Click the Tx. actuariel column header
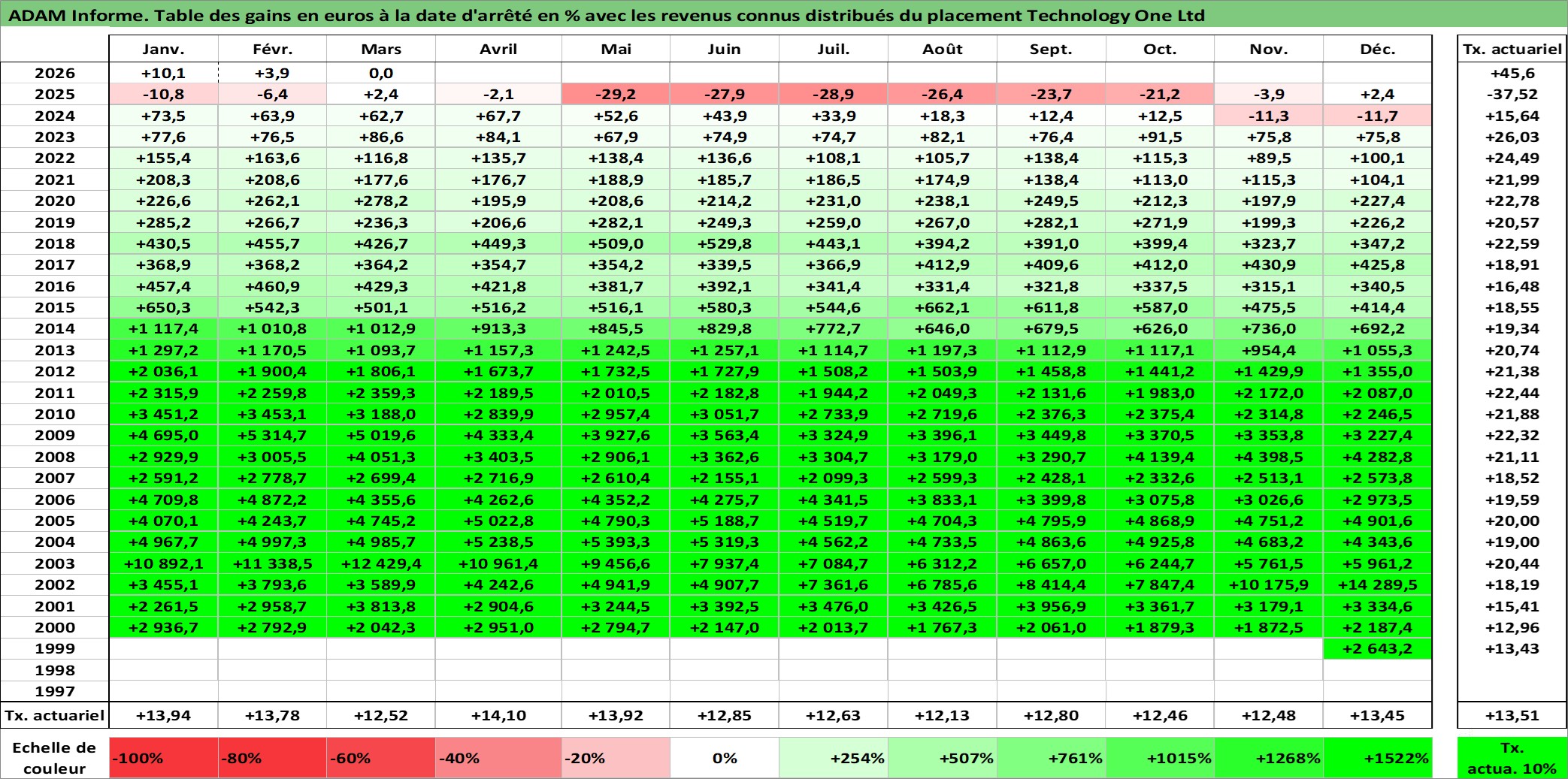This screenshot has height=779, width=1568. click(x=1512, y=49)
